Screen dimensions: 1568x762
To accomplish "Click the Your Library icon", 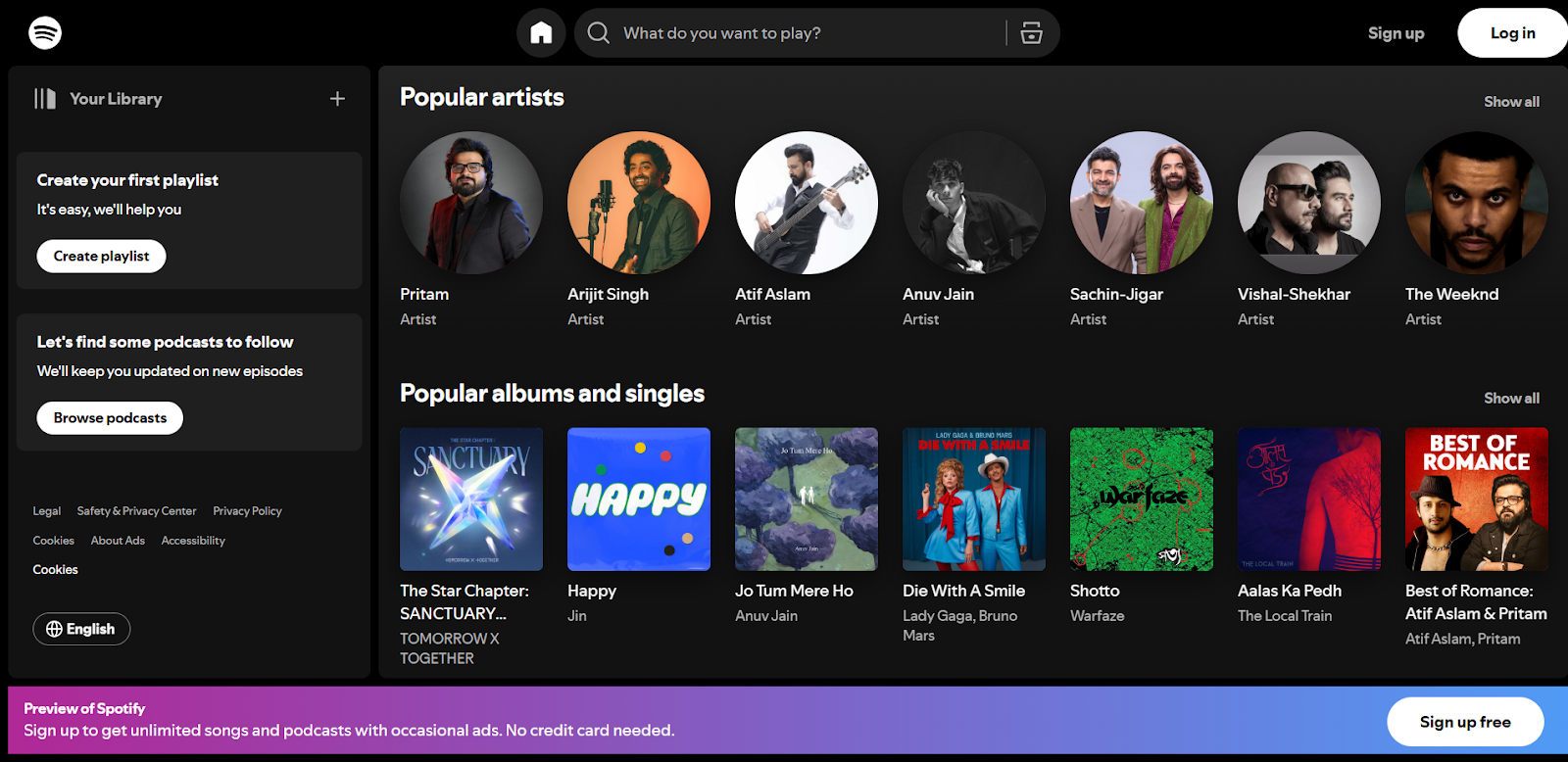I will click(45, 99).
